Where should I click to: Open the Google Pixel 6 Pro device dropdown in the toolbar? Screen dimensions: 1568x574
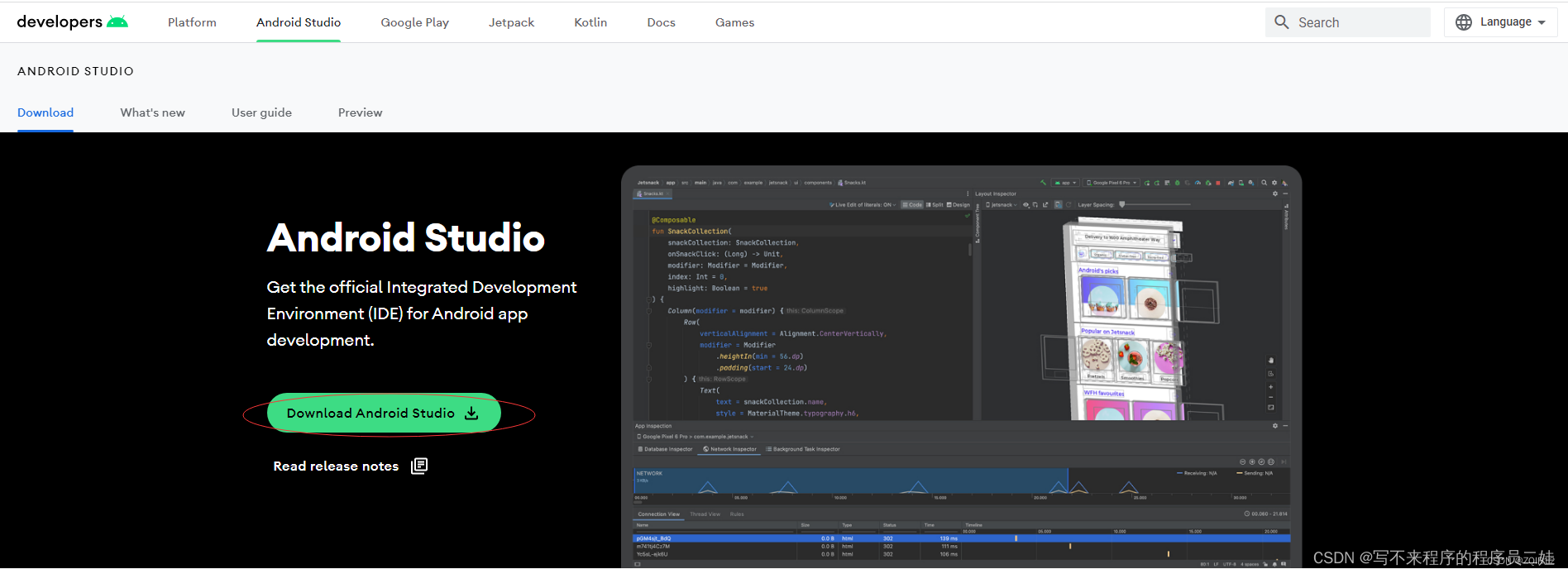(x=1111, y=183)
